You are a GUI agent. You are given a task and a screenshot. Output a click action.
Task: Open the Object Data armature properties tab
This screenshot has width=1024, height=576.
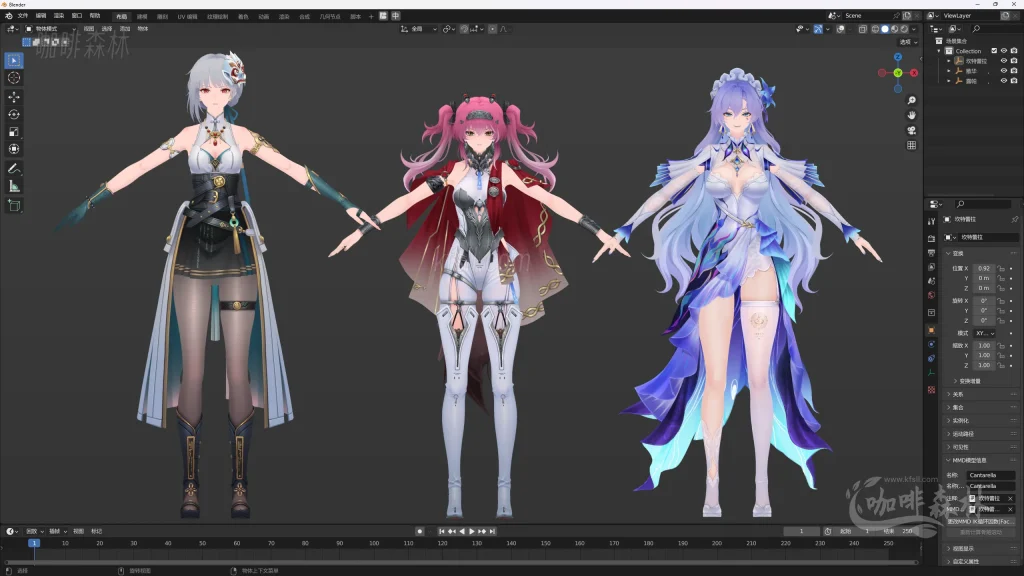[931, 374]
